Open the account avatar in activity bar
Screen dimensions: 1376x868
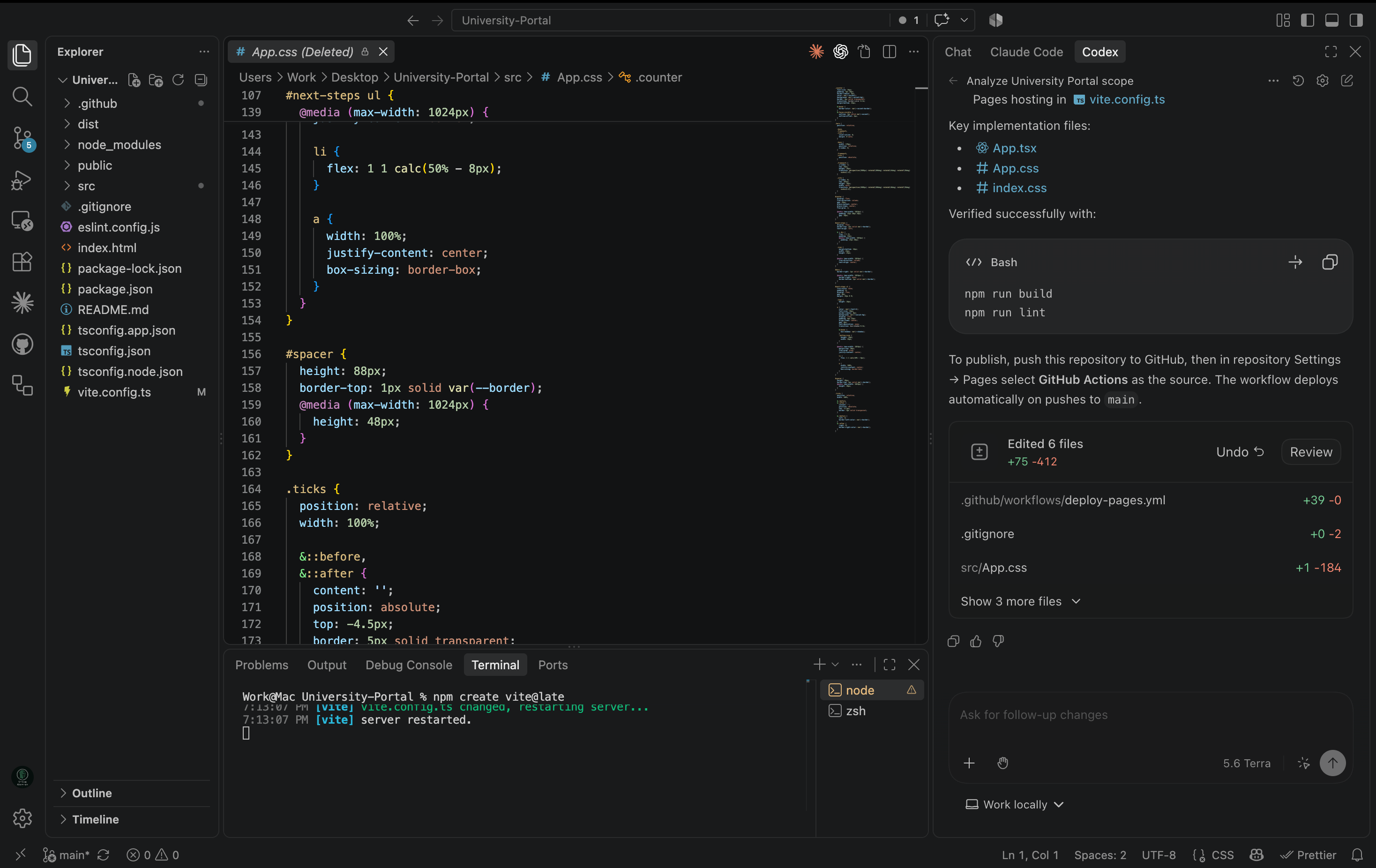[22, 777]
